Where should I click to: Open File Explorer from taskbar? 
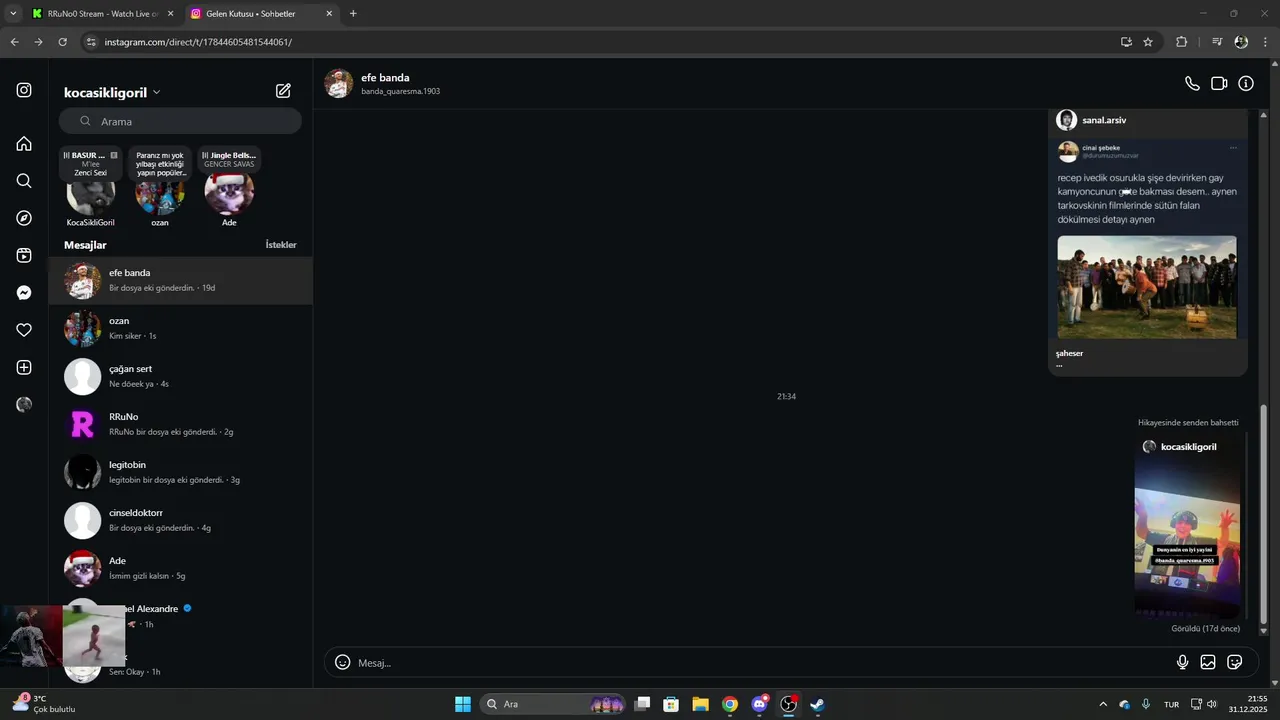click(x=700, y=704)
